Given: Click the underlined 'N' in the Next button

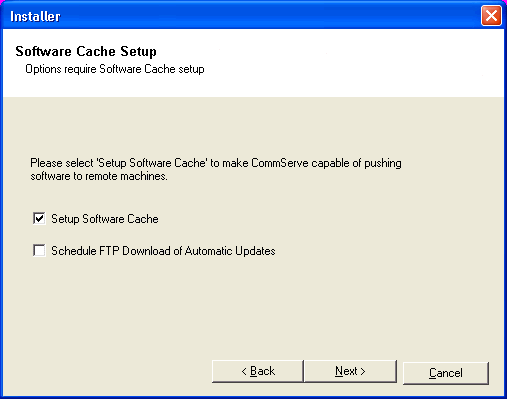Looking at the screenshot, I should [x=339, y=371].
